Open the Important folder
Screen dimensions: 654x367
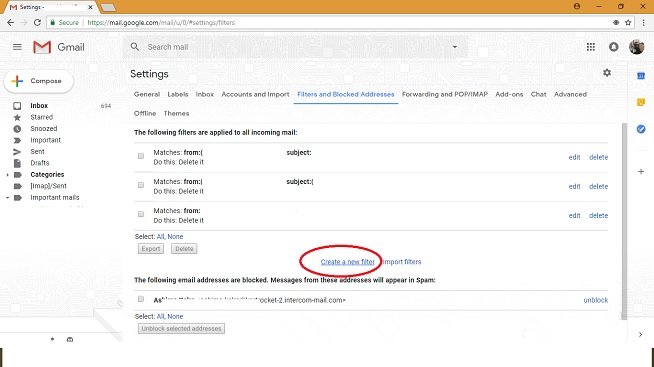45,140
